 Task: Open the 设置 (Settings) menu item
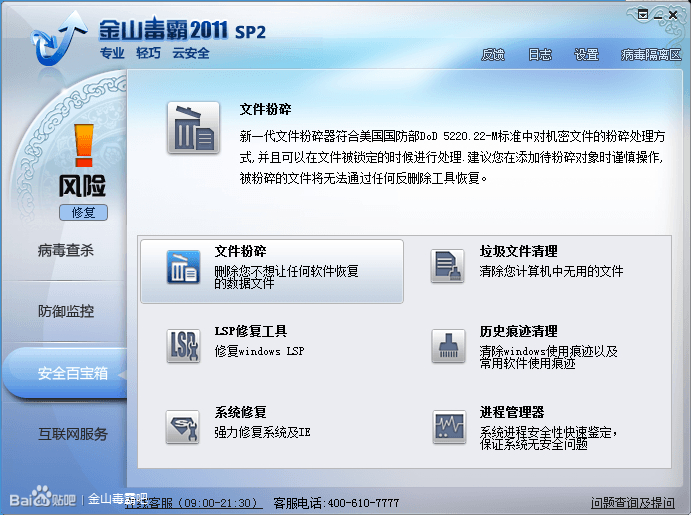[x=587, y=55]
